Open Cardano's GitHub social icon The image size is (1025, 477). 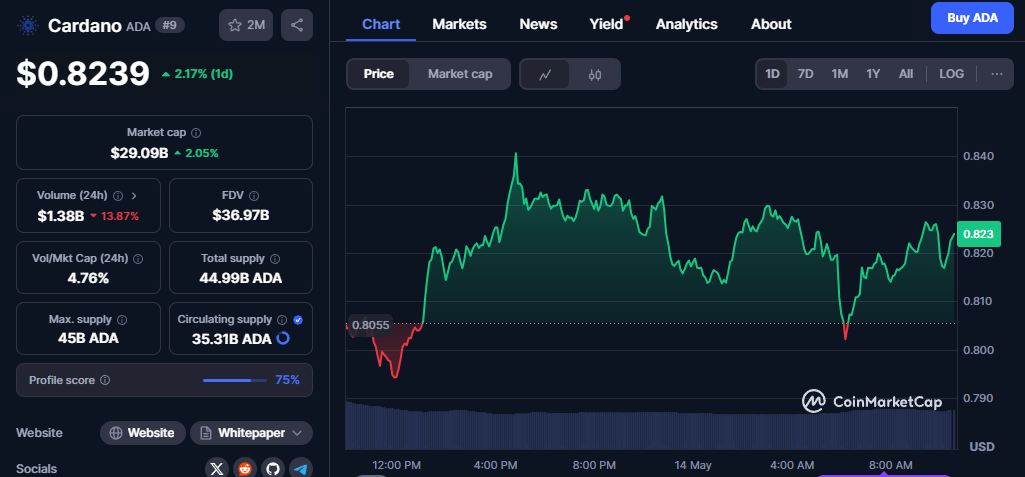(x=273, y=469)
